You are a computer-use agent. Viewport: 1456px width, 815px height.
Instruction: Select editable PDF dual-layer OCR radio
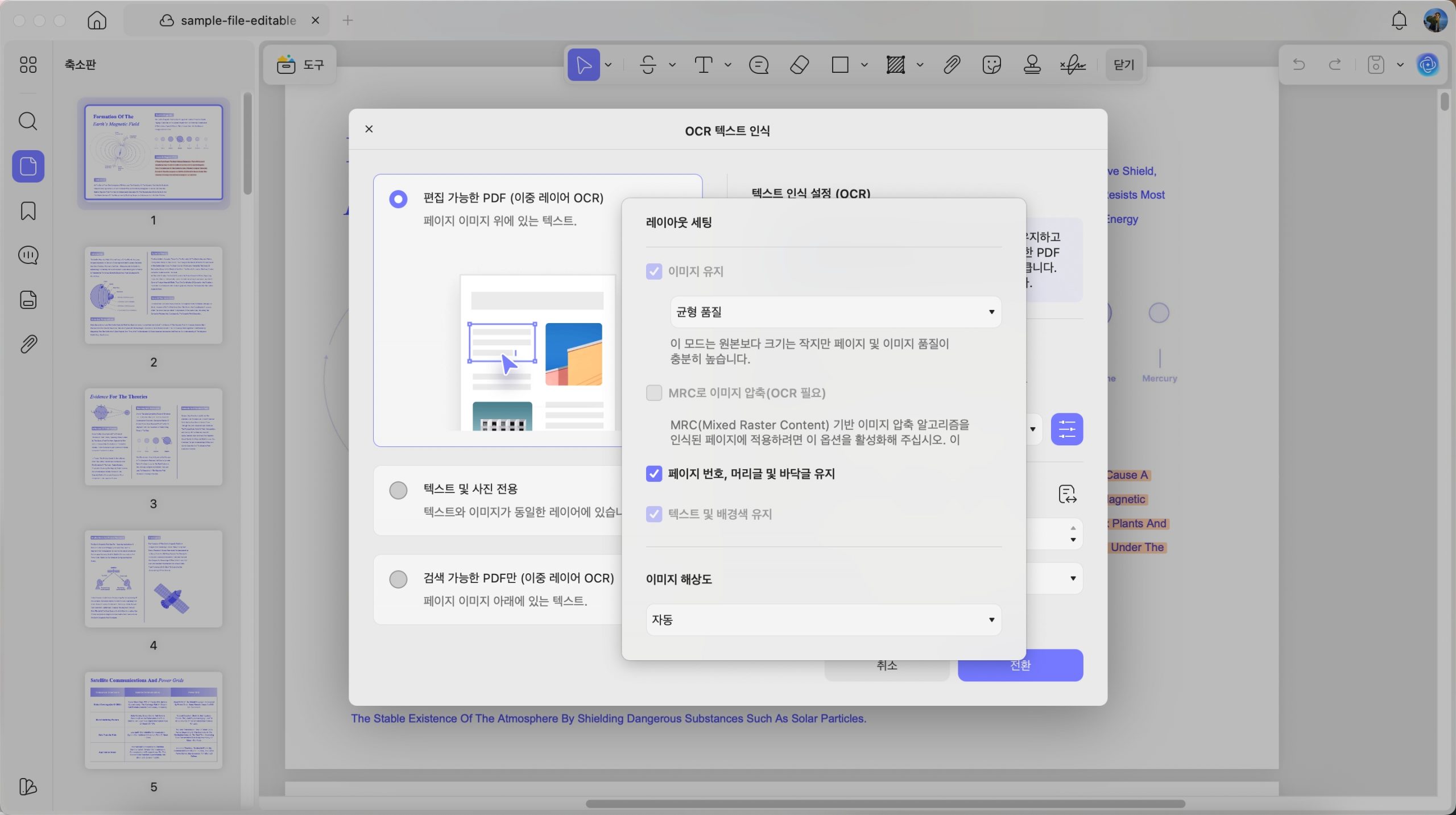coord(398,198)
